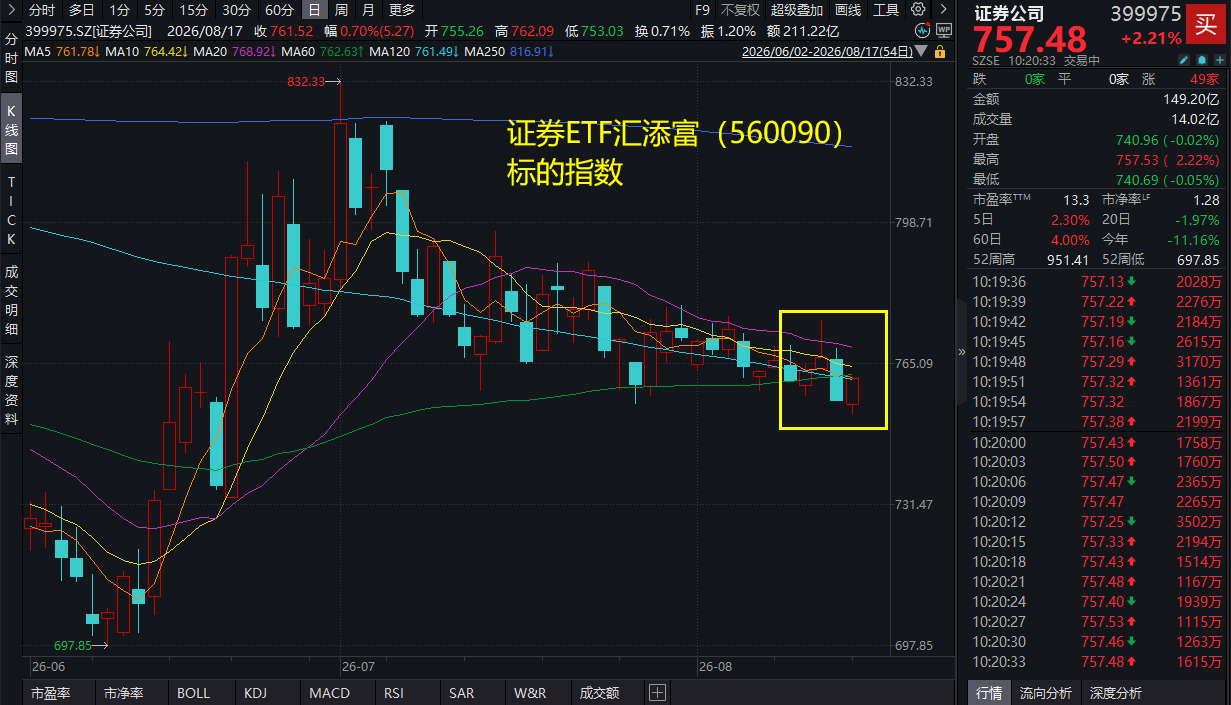
Task: Show the 市盈率 indicator
Action: (x=51, y=692)
